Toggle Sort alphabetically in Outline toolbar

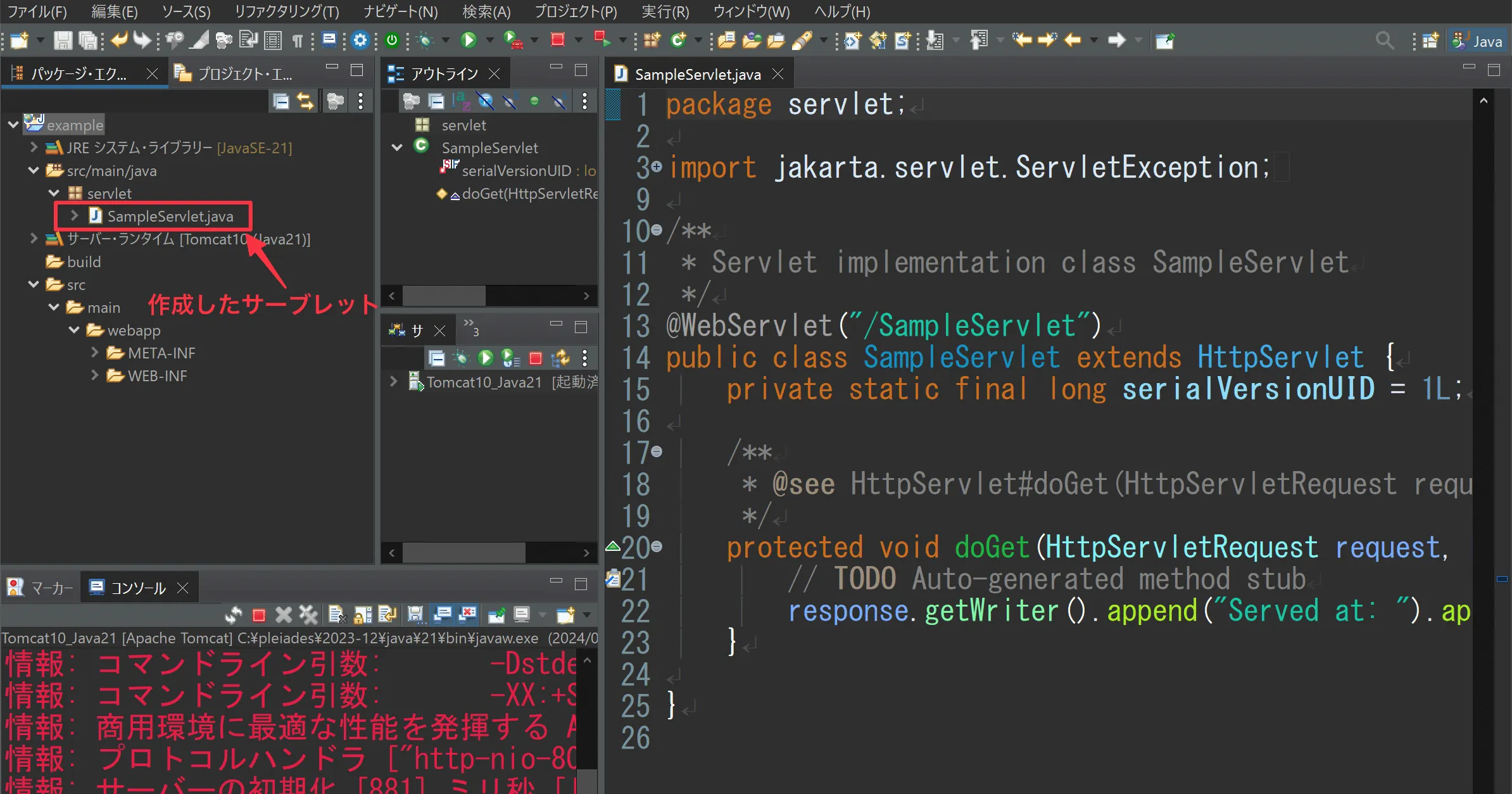460,101
